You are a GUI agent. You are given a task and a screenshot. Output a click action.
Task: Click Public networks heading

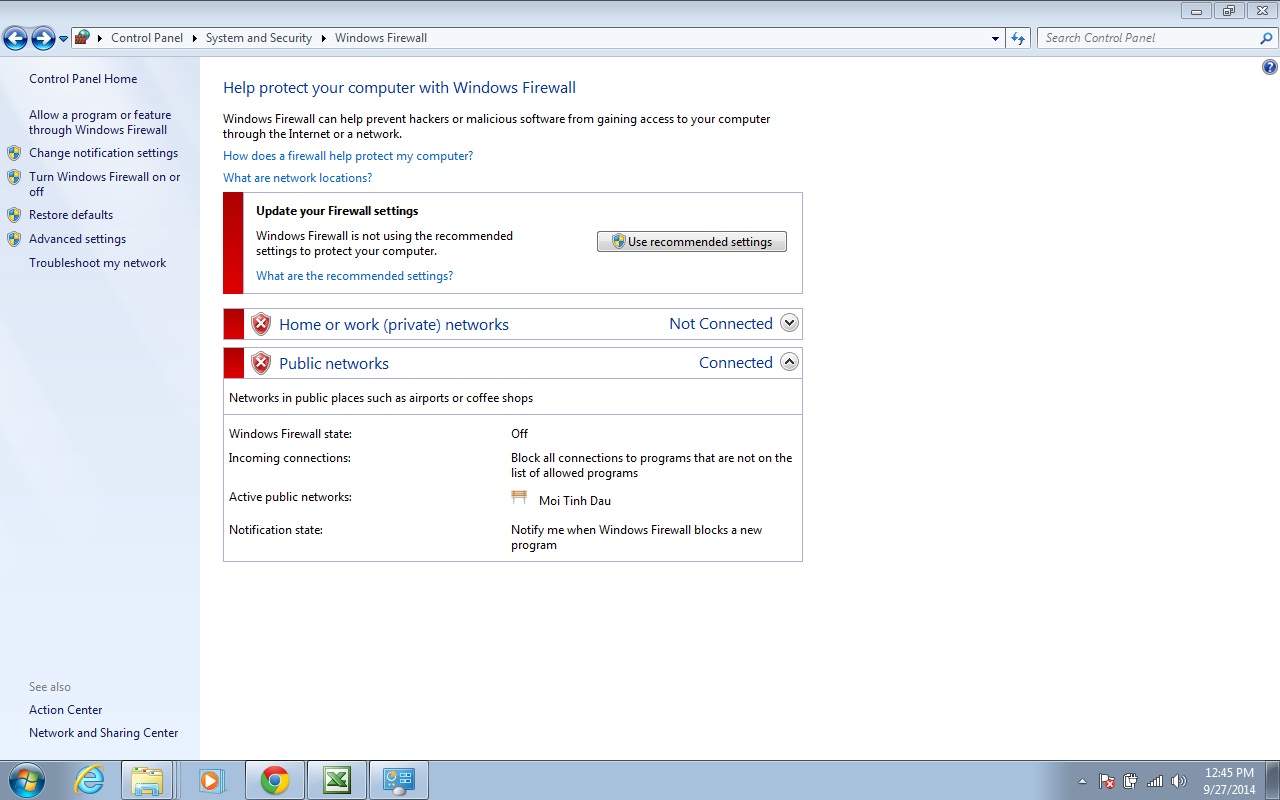click(334, 364)
